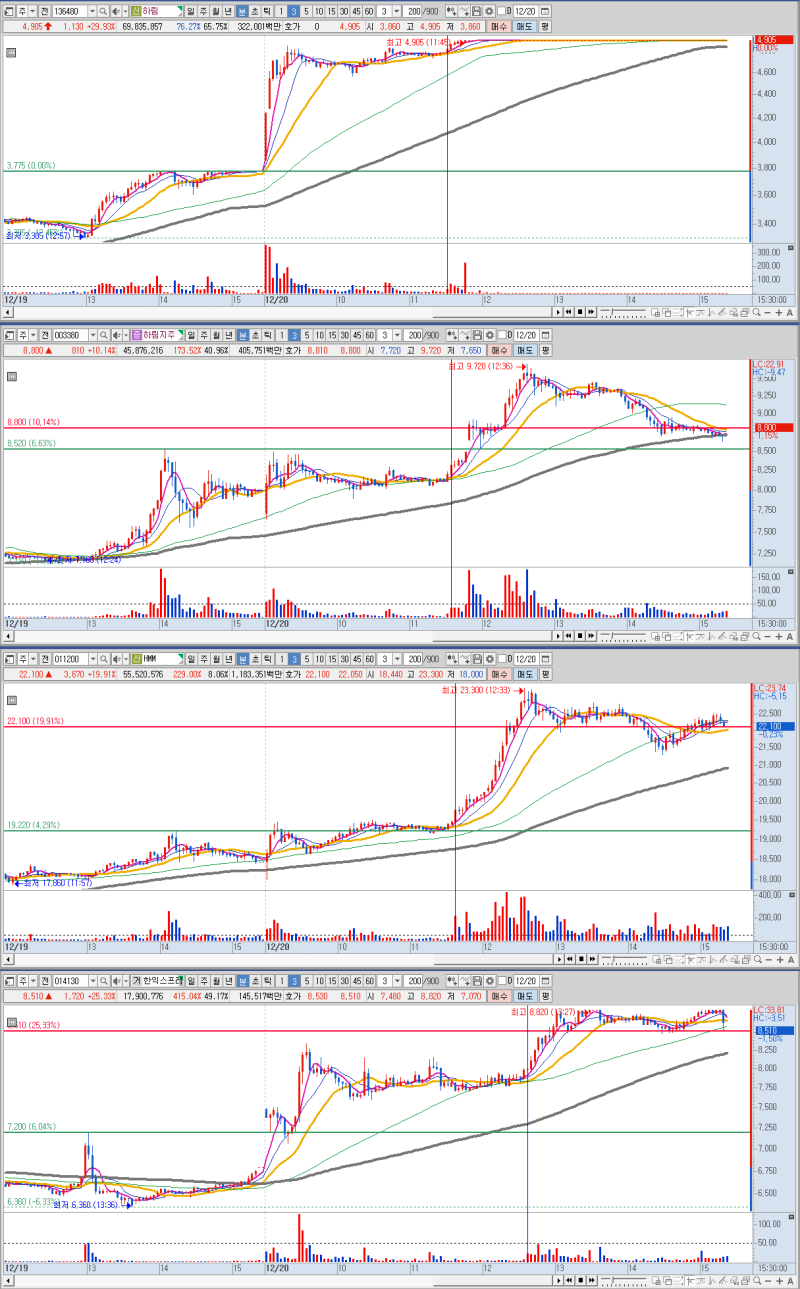The height and width of the screenshot is (1289, 800).
Task: Click the play button under 하림 chart
Action: pos(558,313)
